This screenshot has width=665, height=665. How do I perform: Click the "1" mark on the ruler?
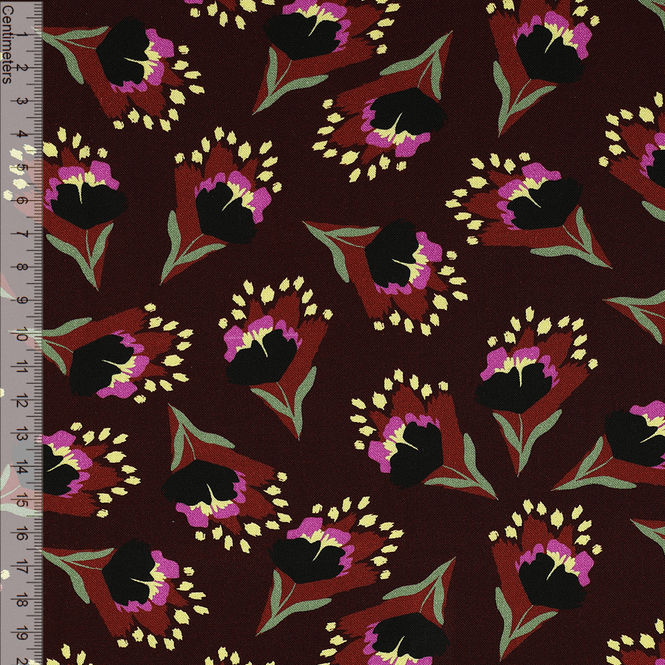[22, 35]
